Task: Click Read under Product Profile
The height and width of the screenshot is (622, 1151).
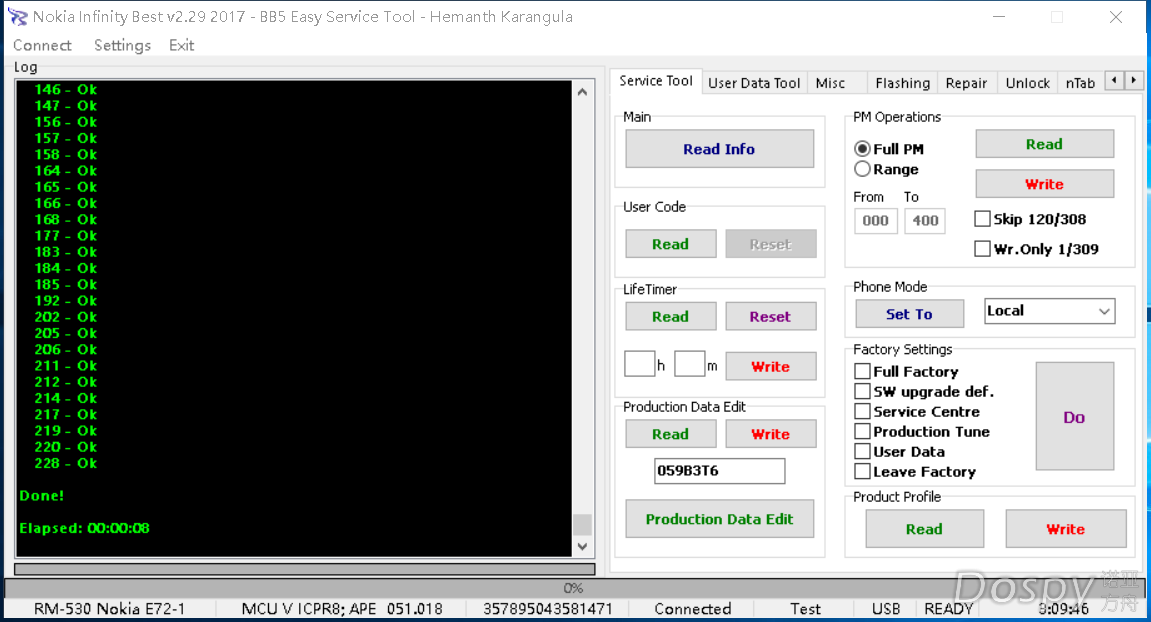Action: (x=924, y=529)
